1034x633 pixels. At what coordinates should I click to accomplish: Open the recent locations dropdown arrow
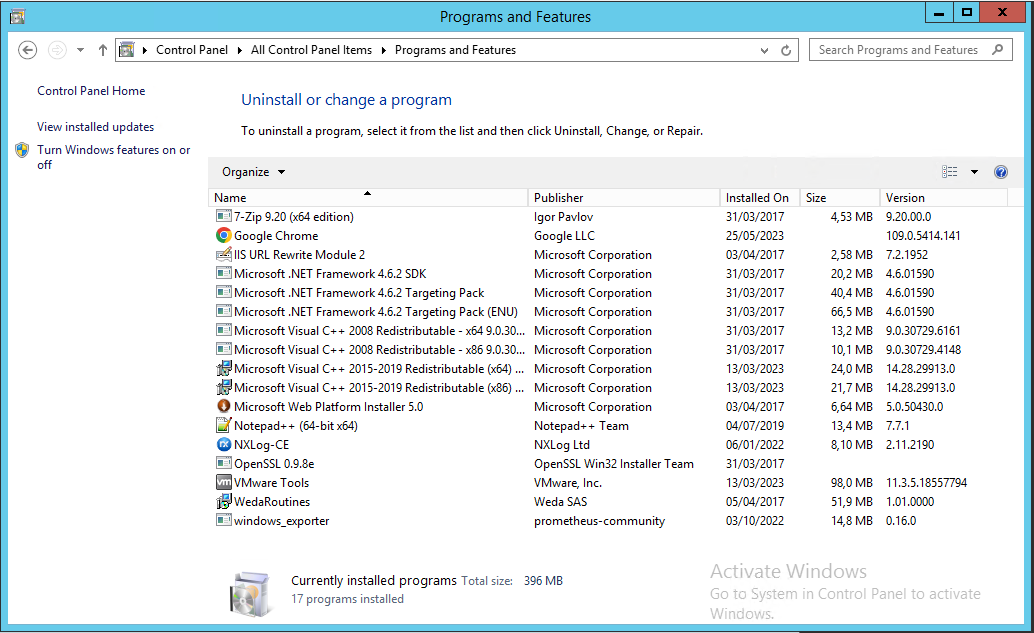[x=80, y=50]
